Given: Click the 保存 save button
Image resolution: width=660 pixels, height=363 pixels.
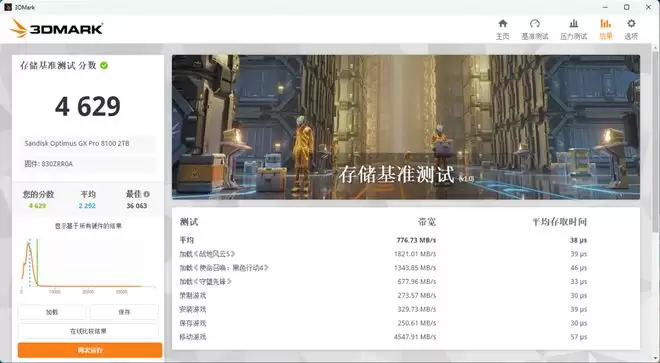Looking at the screenshot, I should tap(124, 312).
